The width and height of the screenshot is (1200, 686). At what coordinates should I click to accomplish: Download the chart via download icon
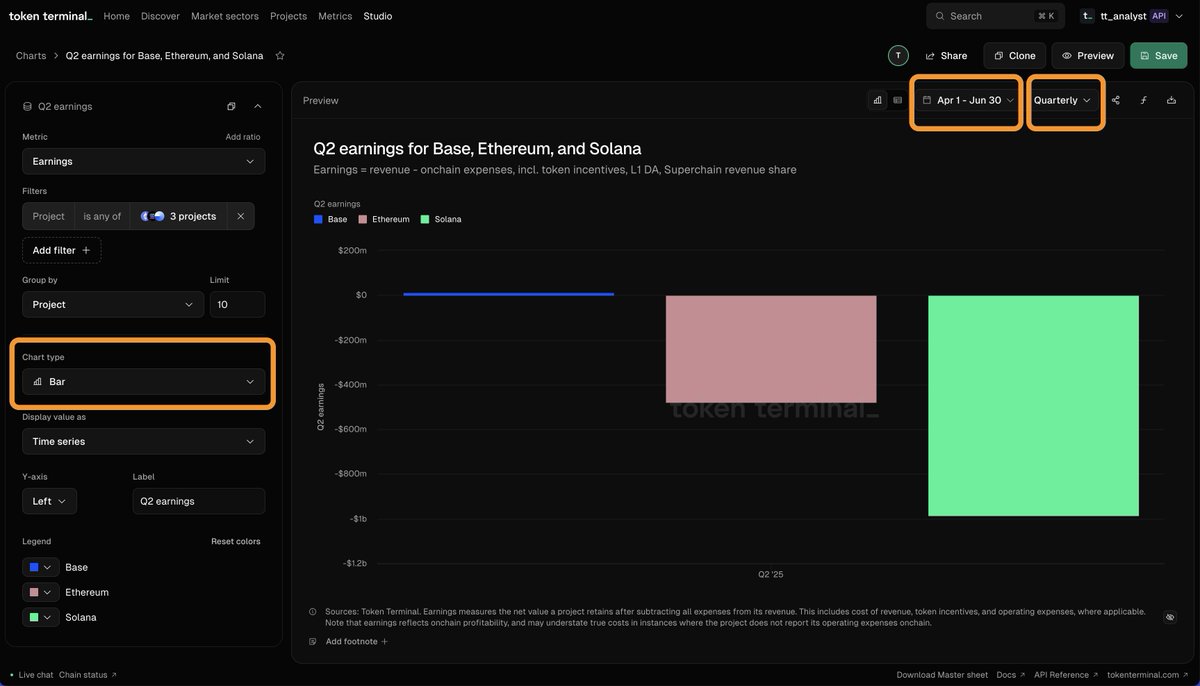click(1171, 100)
